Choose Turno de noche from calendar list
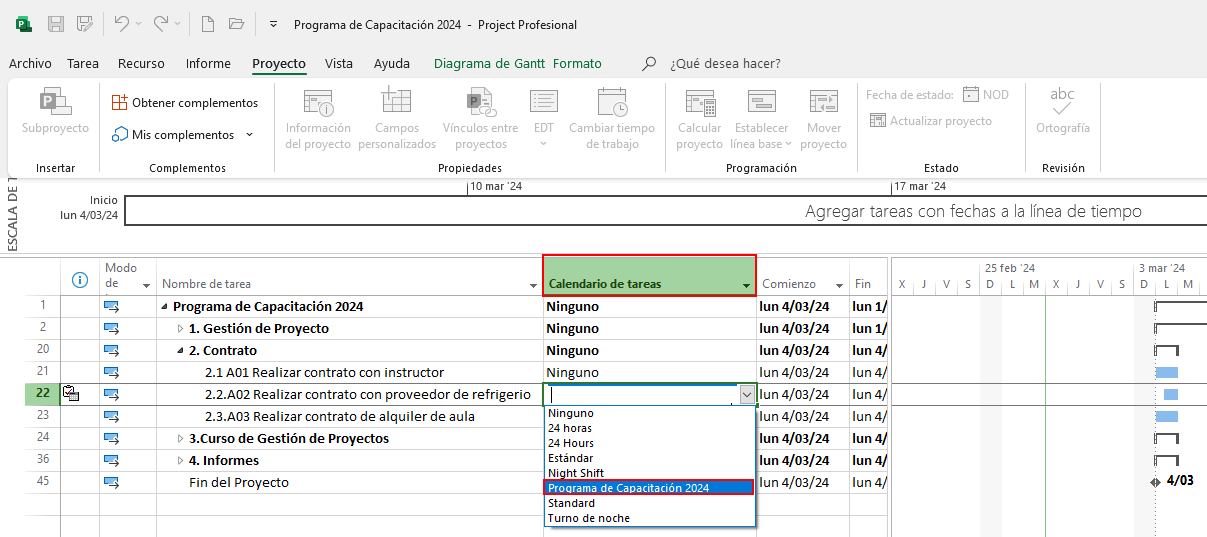Viewport: 1207px width, 537px height. [x=588, y=518]
